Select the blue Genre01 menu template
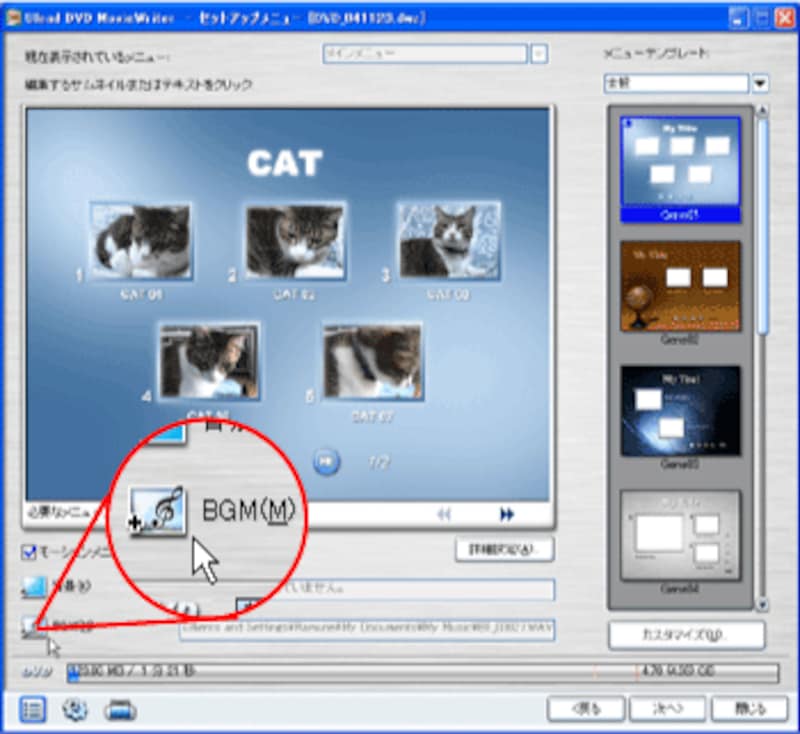Image resolution: width=800 pixels, height=734 pixels. [680, 166]
